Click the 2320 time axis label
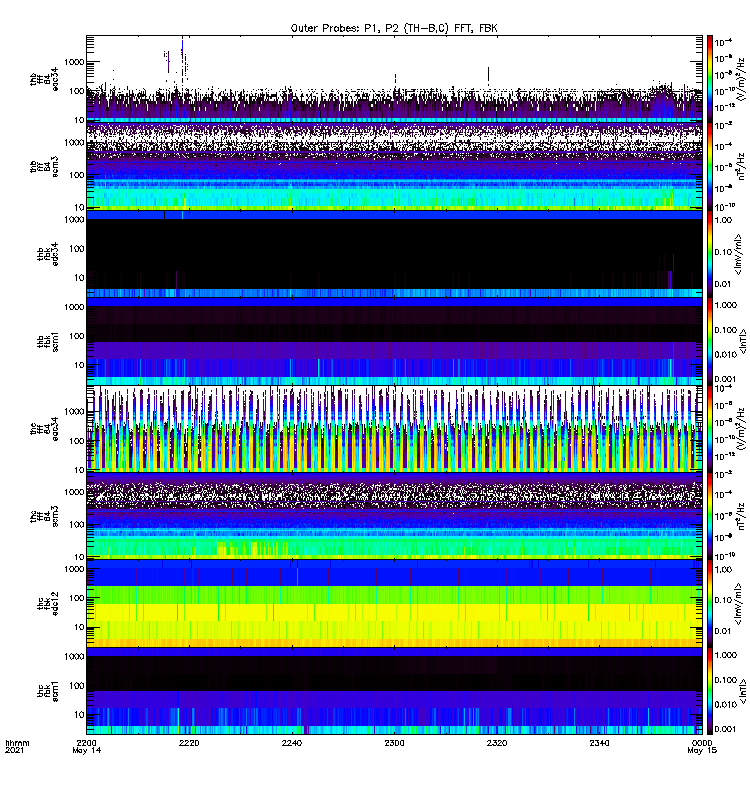This screenshot has height=800, width=750. coord(497,743)
